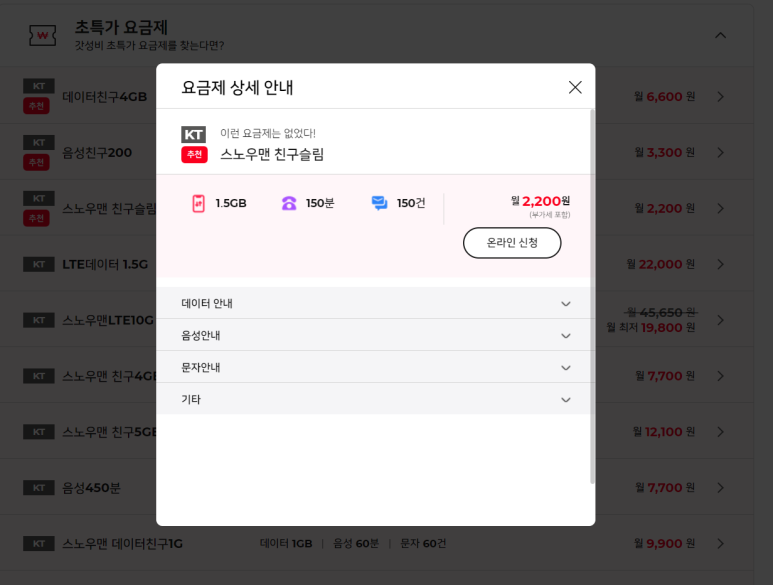The image size is (773, 585).
Task: Click the 월 6,600 원 price
Action: [665, 97]
